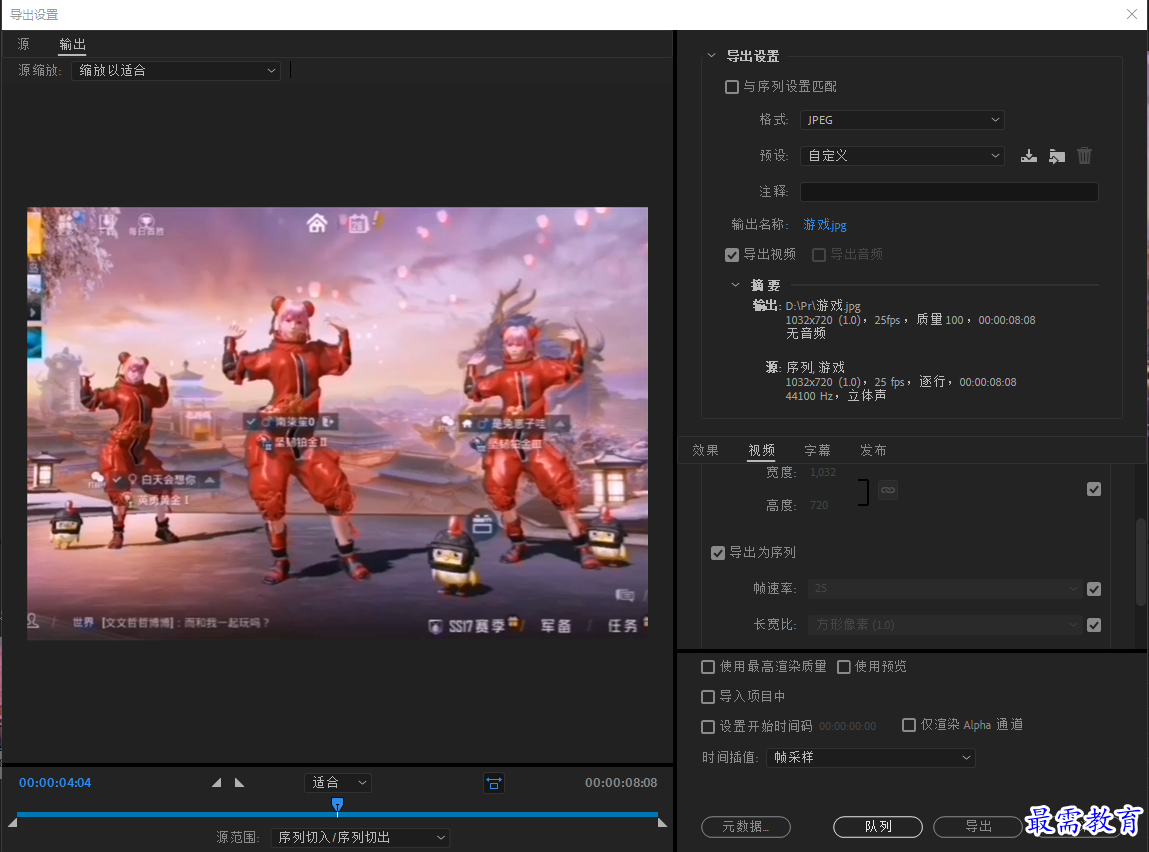Click the output name link 游戏.jpg
This screenshot has height=852, width=1149.
coord(824,225)
